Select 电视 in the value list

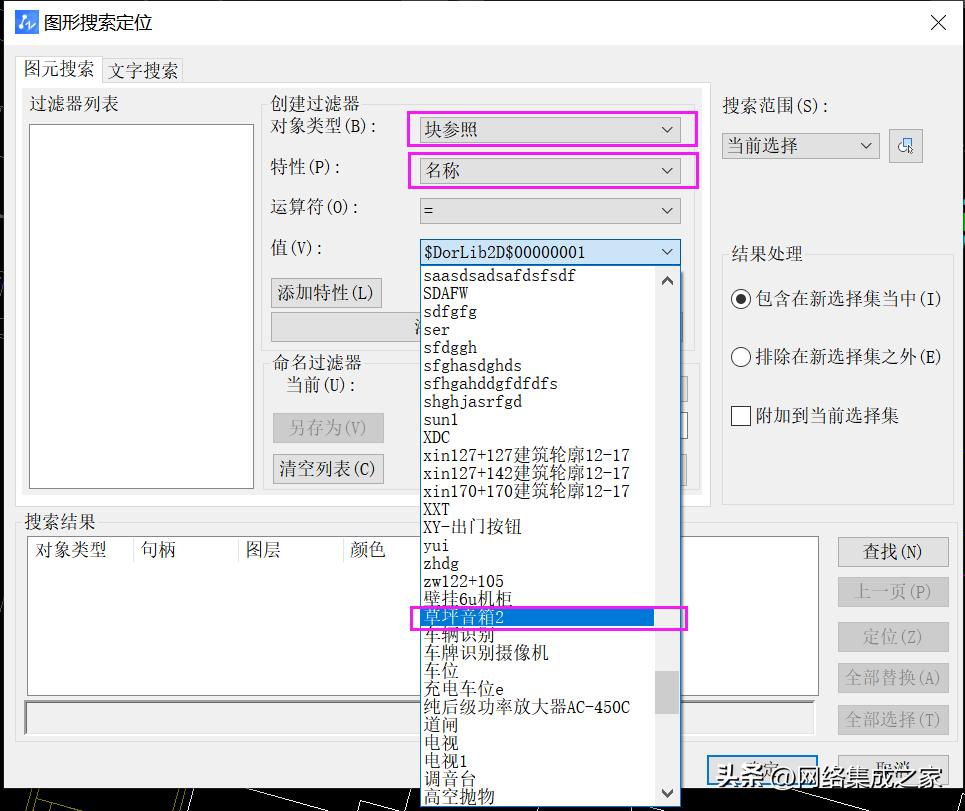click(539, 743)
